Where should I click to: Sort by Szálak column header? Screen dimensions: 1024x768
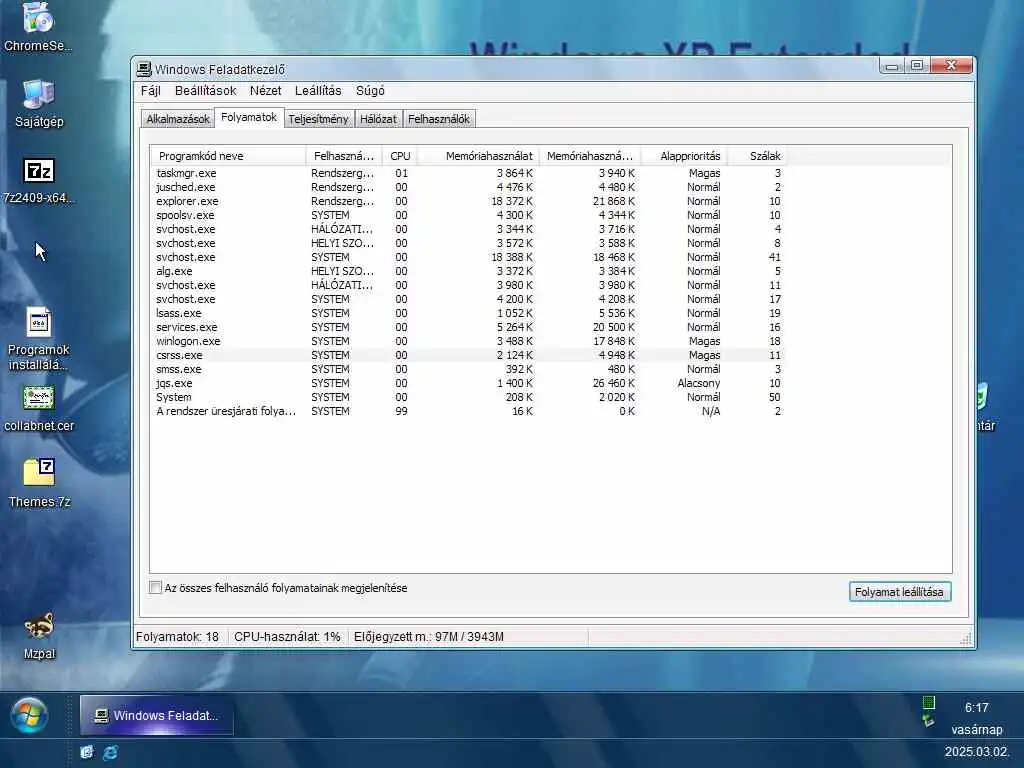pyautogui.click(x=756, y=155)
